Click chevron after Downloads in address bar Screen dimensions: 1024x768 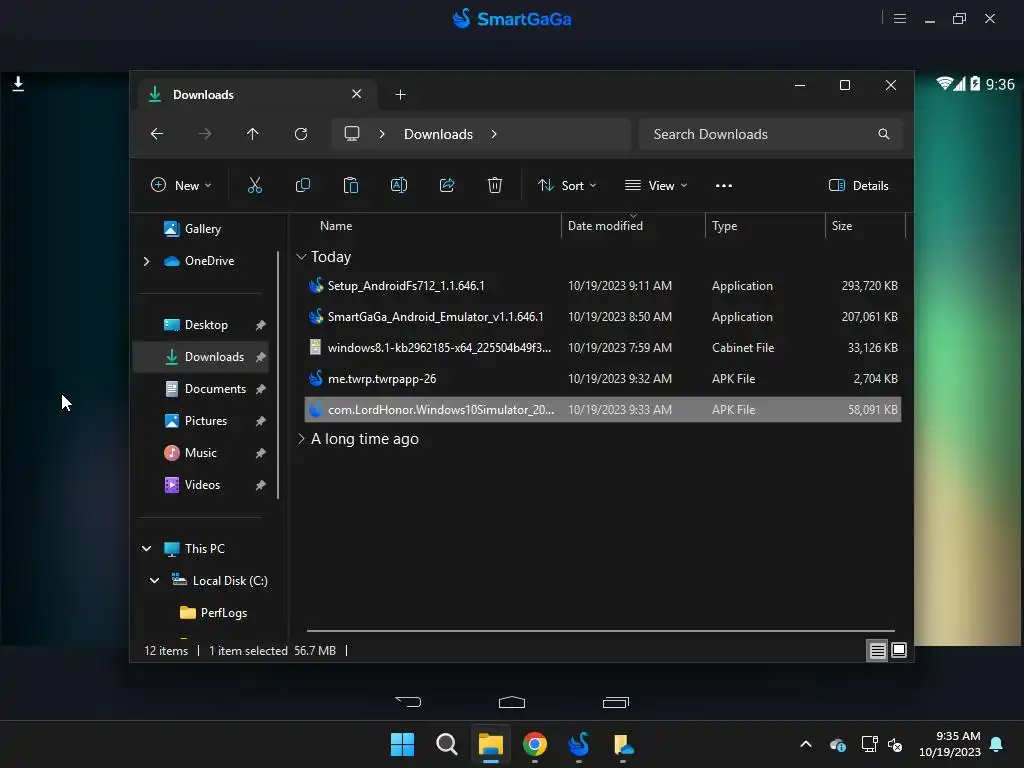(x=494, y=134)
